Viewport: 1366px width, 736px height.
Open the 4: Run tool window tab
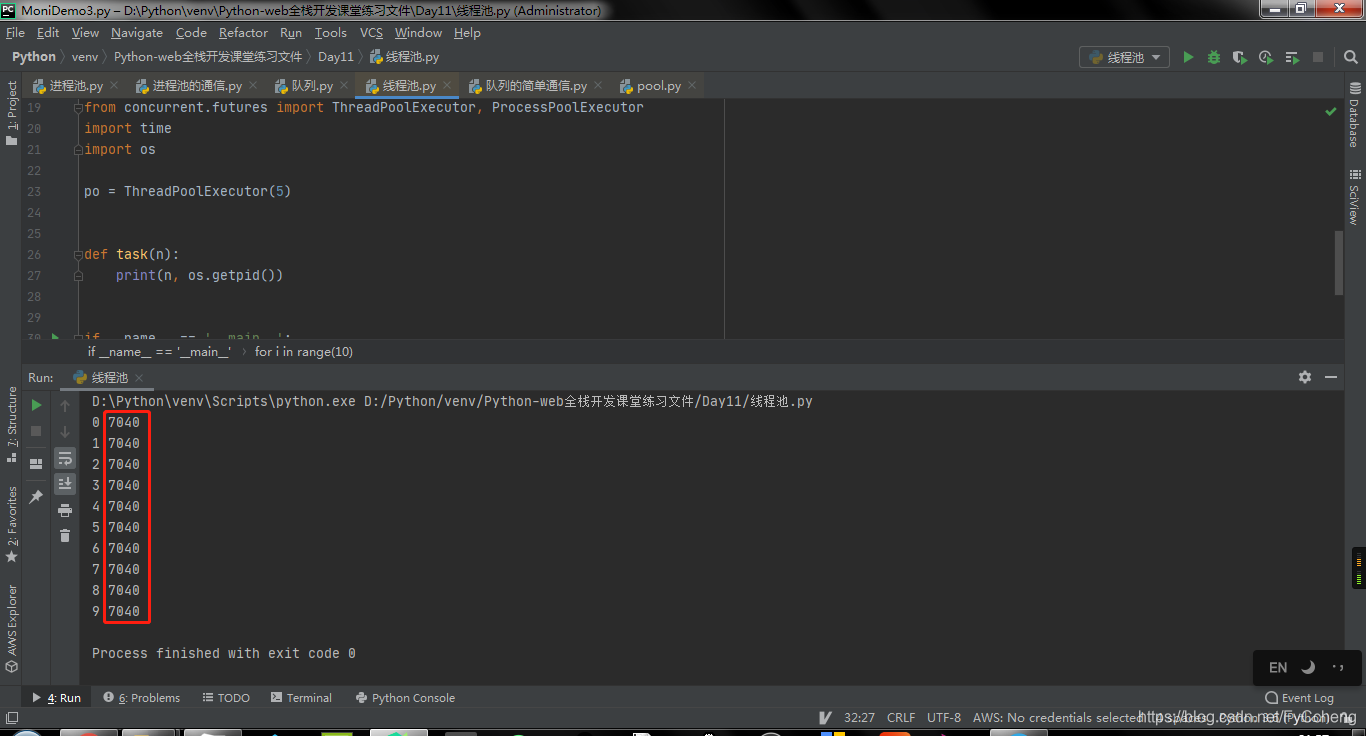point(57,698)
